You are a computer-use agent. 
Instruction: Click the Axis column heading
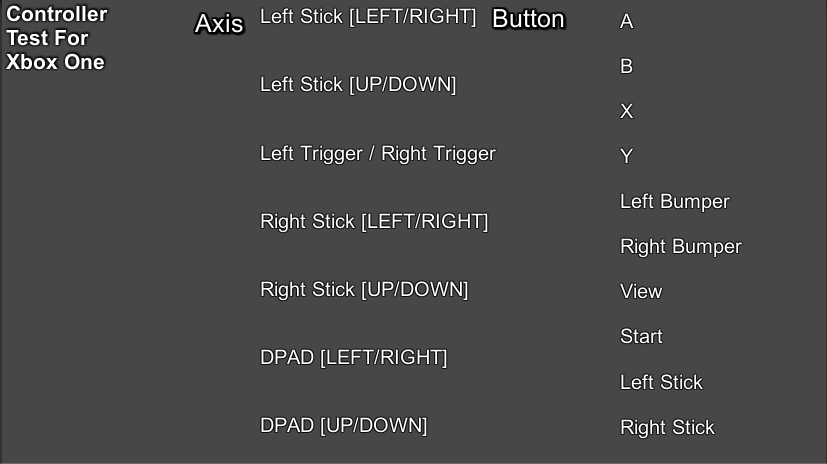[x=219, y=24]
